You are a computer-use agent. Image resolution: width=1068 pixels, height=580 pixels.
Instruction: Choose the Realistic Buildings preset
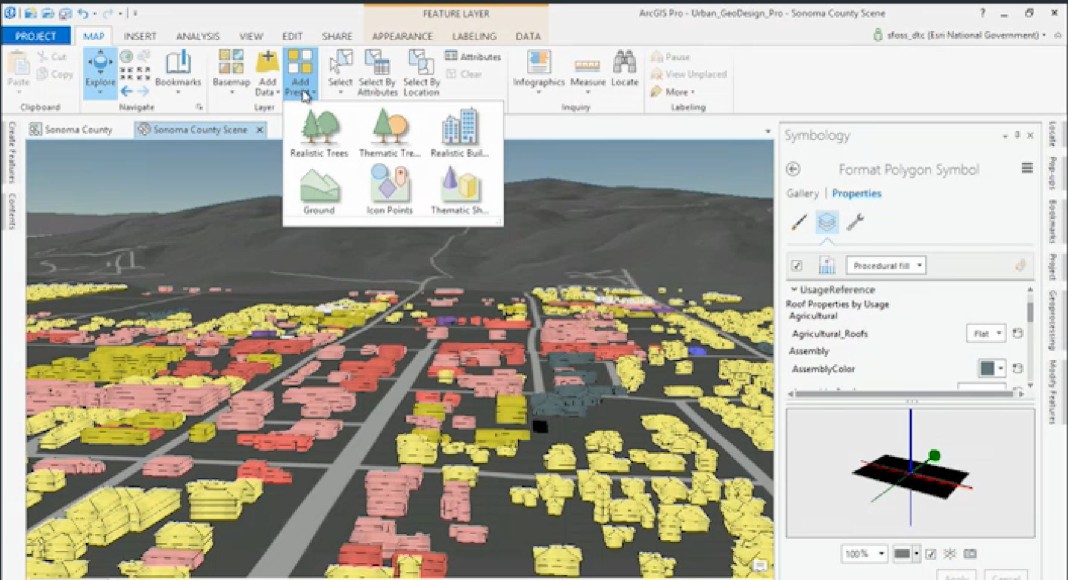tap(460, 133)
